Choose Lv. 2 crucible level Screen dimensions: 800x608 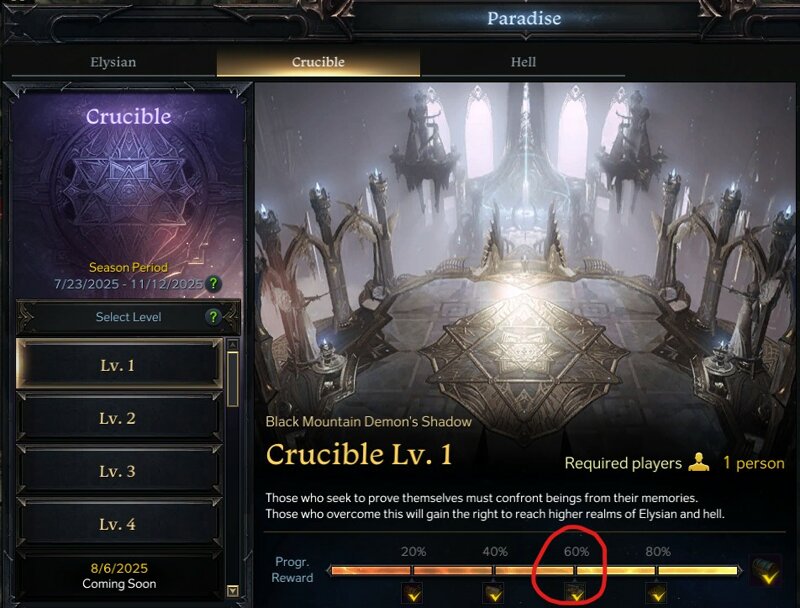click(119, 418)
